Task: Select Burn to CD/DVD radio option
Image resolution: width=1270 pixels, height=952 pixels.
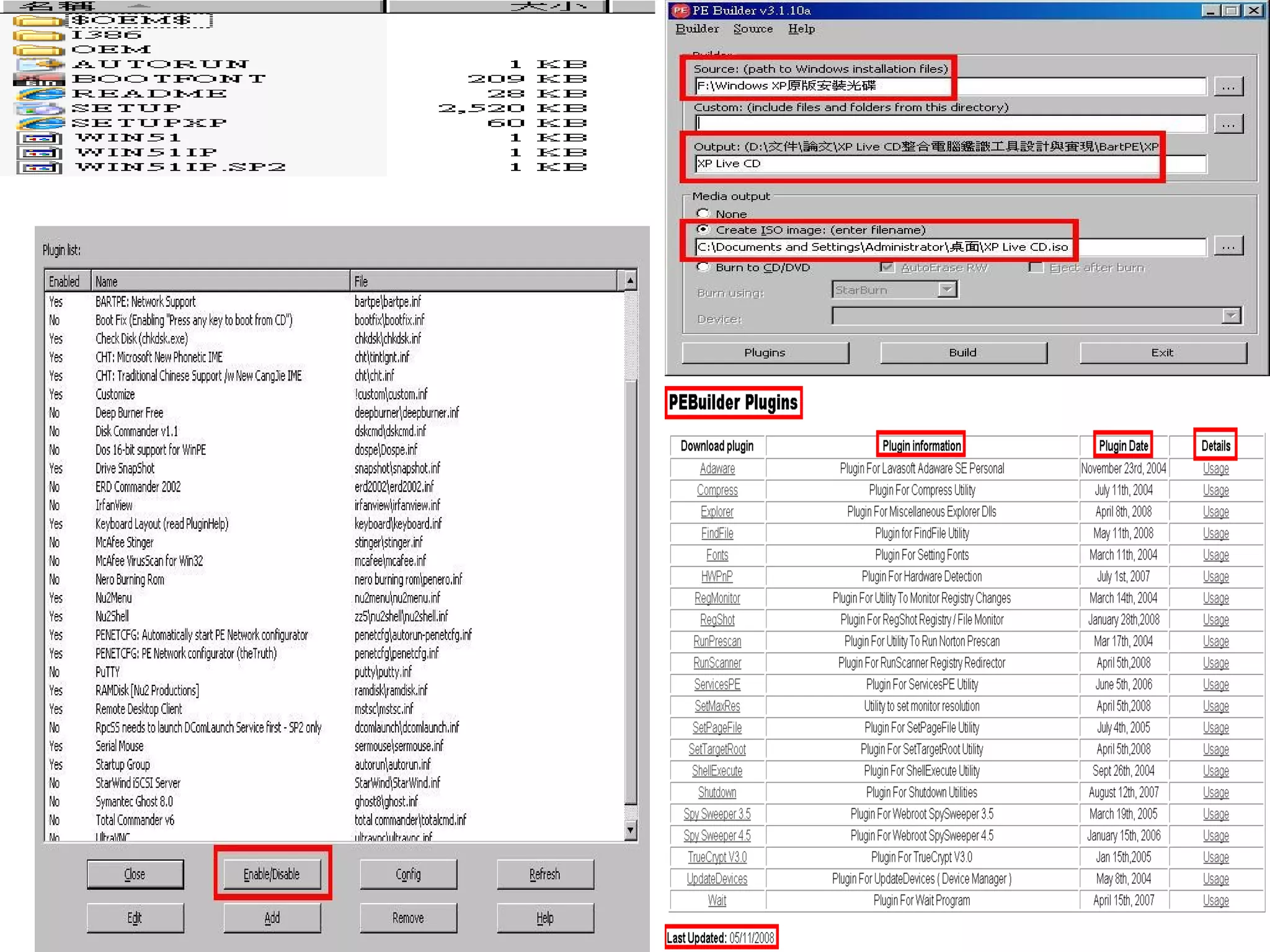Action: tap(703, 267)
